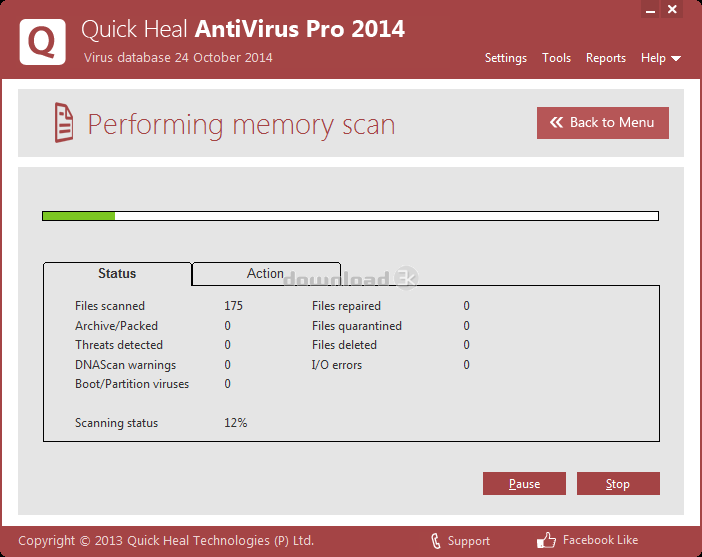
Task: Click the memory scan document icon
Action: coord(64,123)
